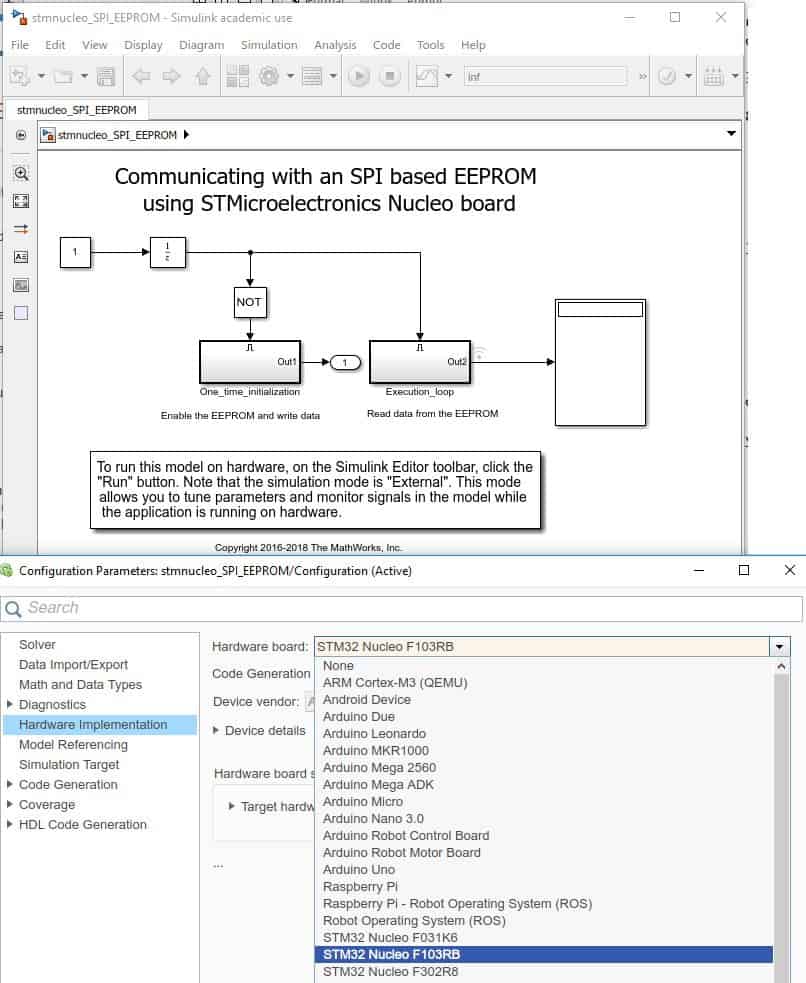This screenshot has height=983, width=806.
Task: Click the Forward navigation arrow in toolbar
Action: (x=171, y=76)
